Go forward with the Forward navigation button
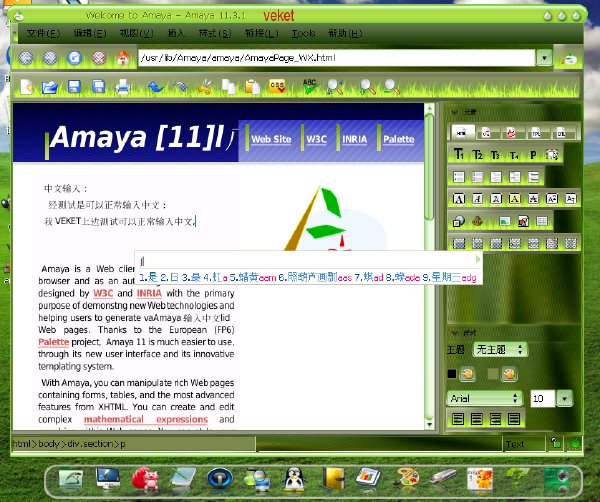The image size is (600, 502). 50,58
